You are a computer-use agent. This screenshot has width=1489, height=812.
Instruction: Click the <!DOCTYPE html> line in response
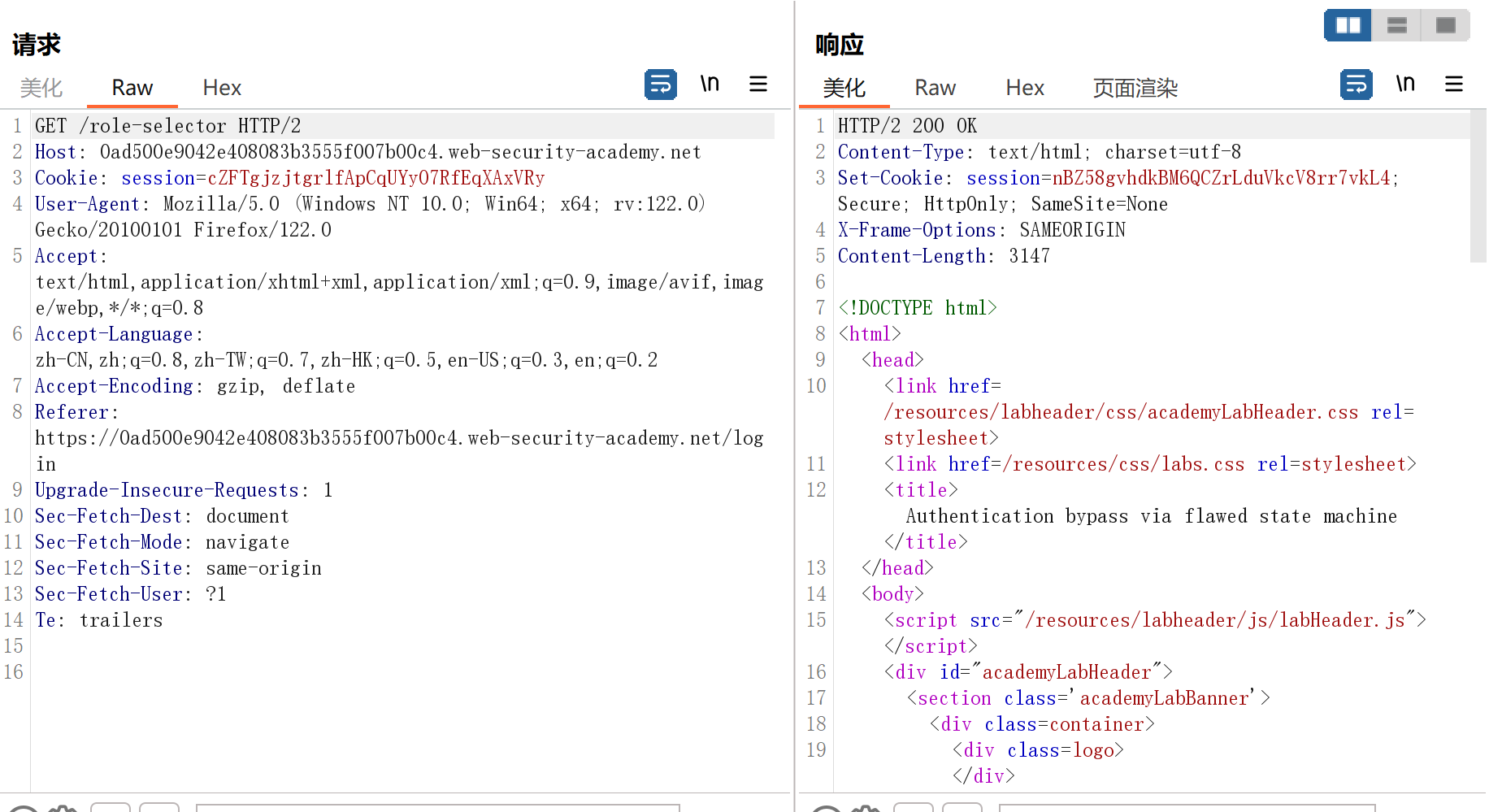[918, 308]
